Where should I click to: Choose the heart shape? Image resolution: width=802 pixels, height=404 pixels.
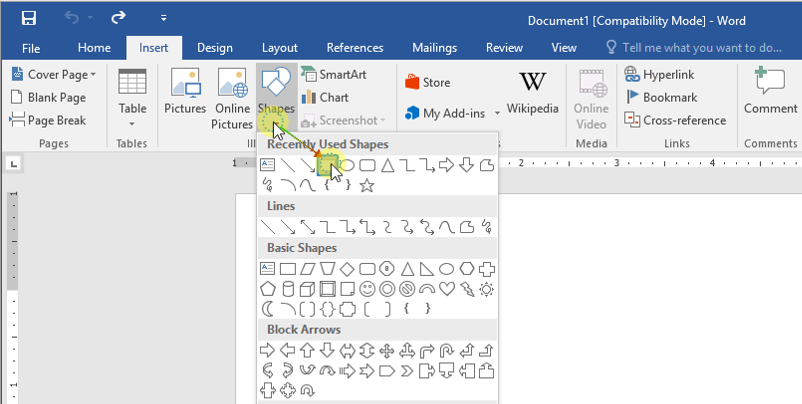[447, 289]
